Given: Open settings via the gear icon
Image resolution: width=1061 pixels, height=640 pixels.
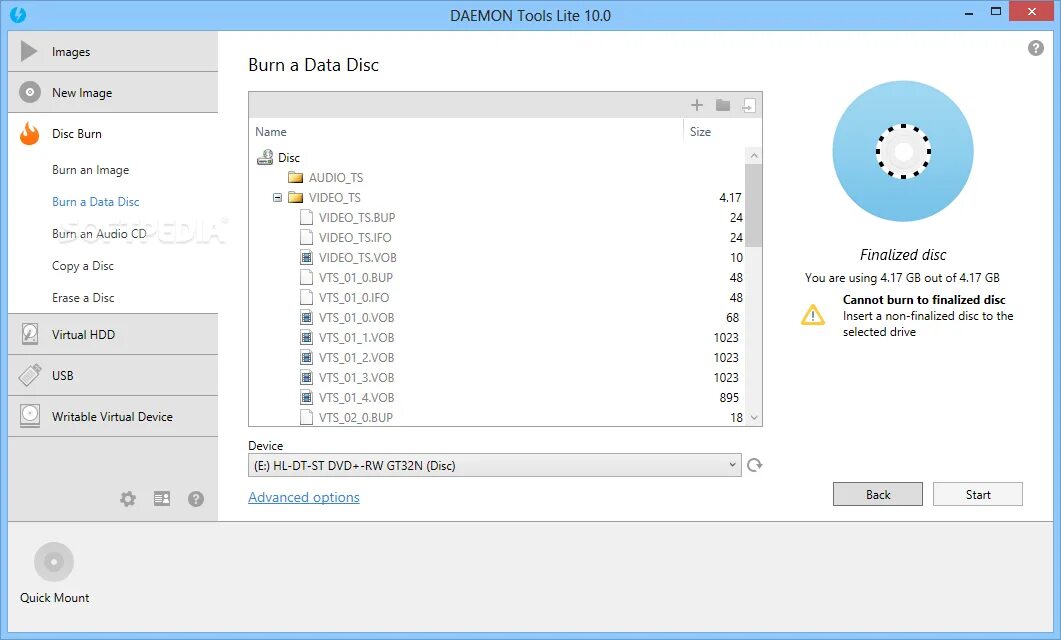Looking at the screenshot, I should [x=128, y=499].
